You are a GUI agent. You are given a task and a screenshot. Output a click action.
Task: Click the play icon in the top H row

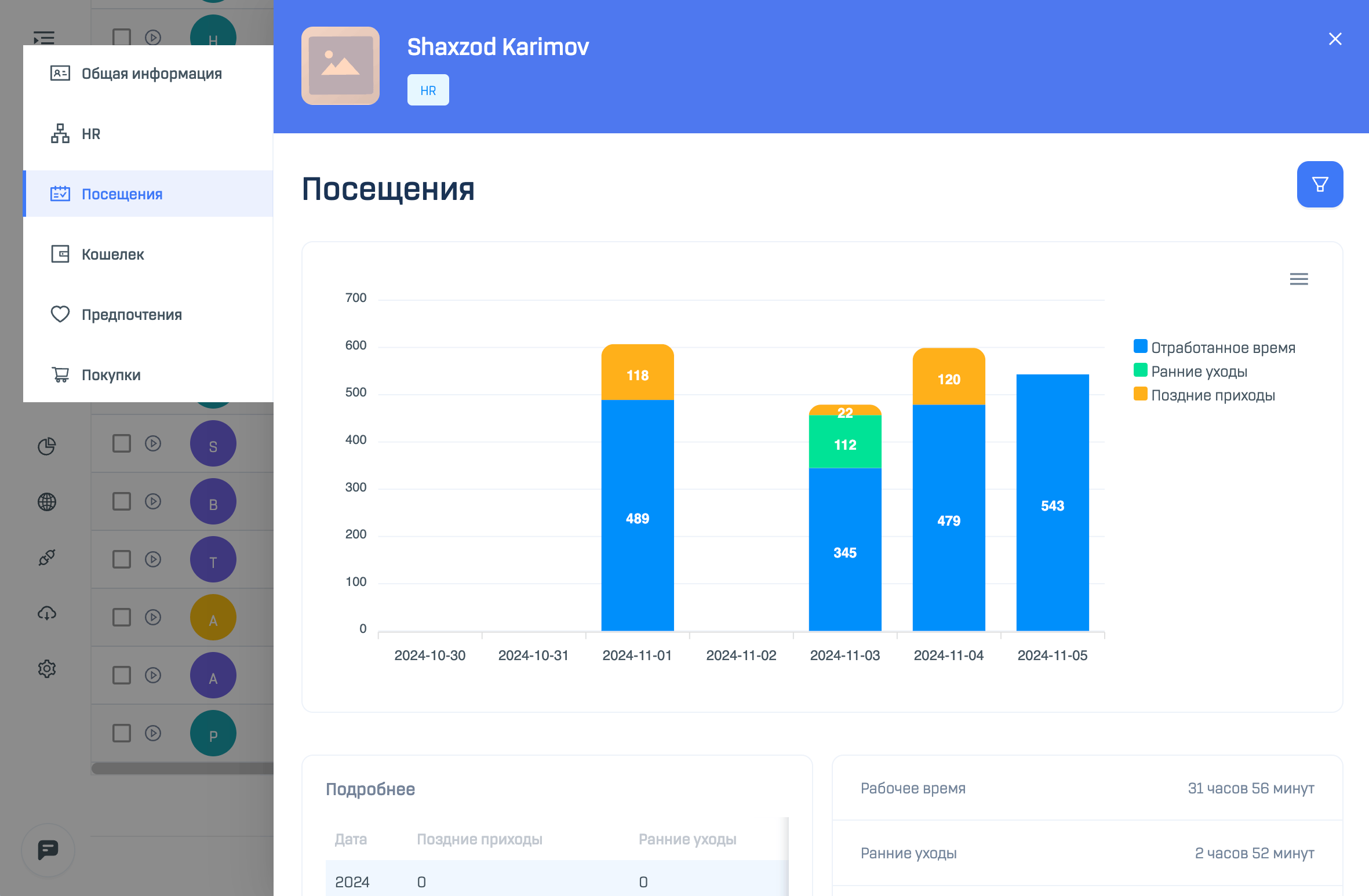tap(153, 38)
